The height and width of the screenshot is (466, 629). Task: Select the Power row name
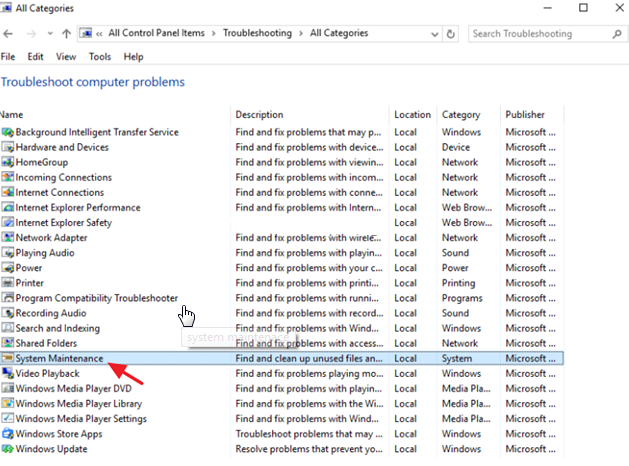29,268
